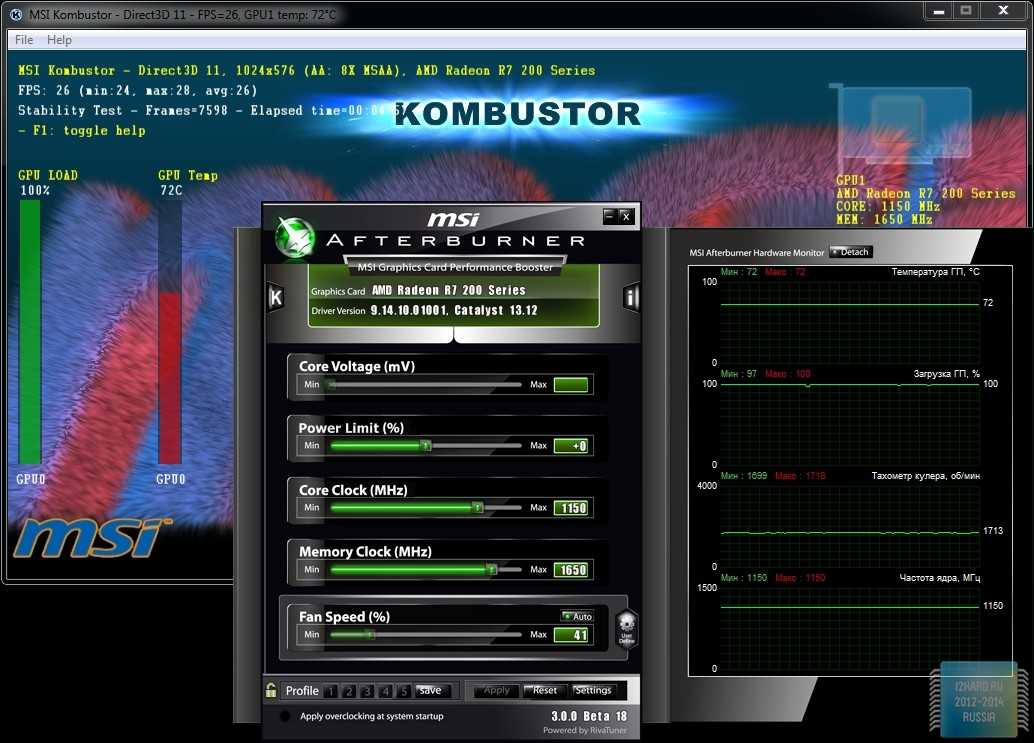Image resolution: width=1034 pixels, height=743 pixels.
Task: Toggle the Auto fan speed option
Action: click(x=577, y=617)
